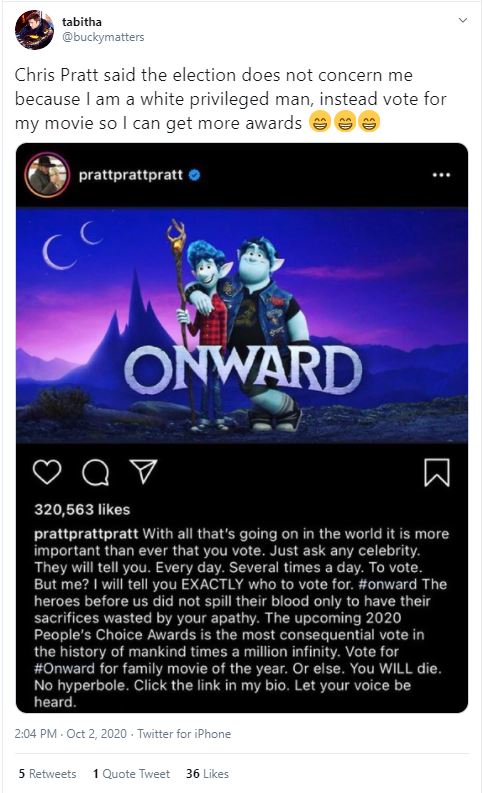Open the display name tabitha
This screenshot has height=793, width=483.
(x=82, y=22)
